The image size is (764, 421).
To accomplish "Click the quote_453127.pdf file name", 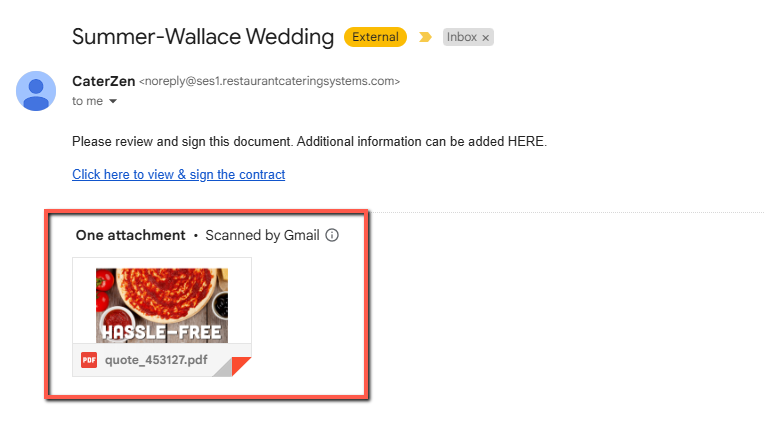I will tap(156, 360).
